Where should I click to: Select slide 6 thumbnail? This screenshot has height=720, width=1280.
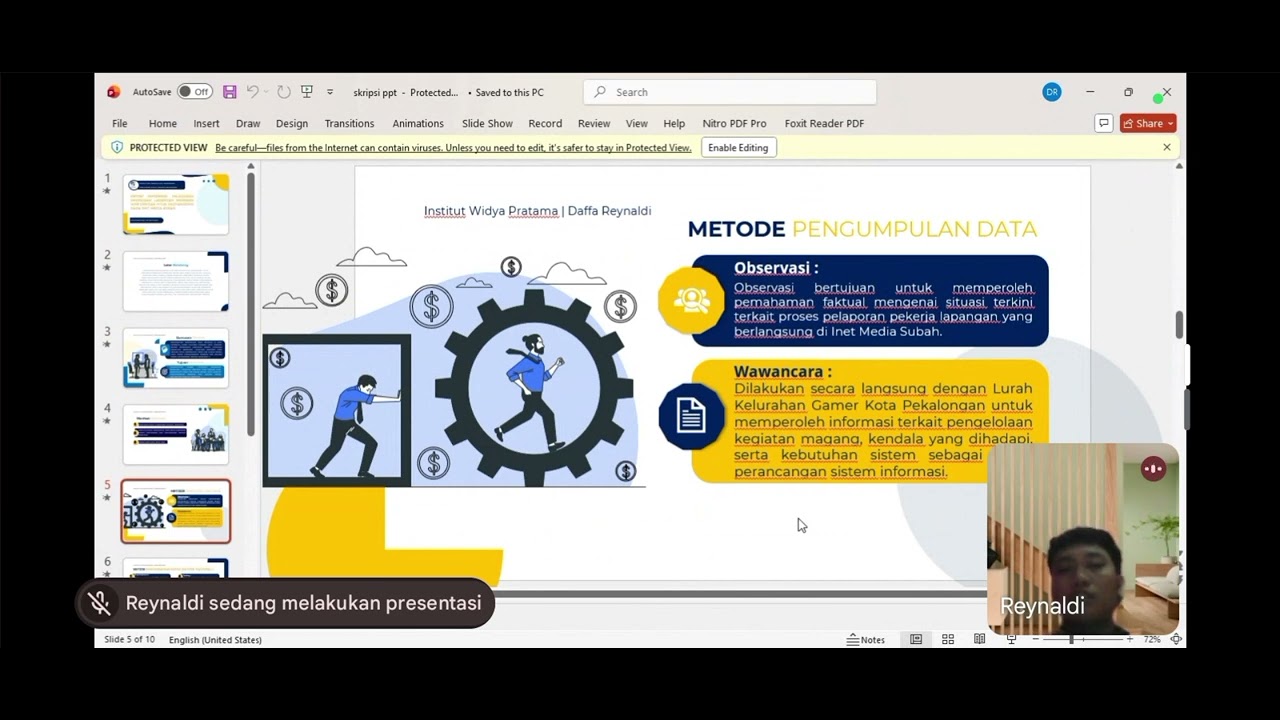[176, 568]
